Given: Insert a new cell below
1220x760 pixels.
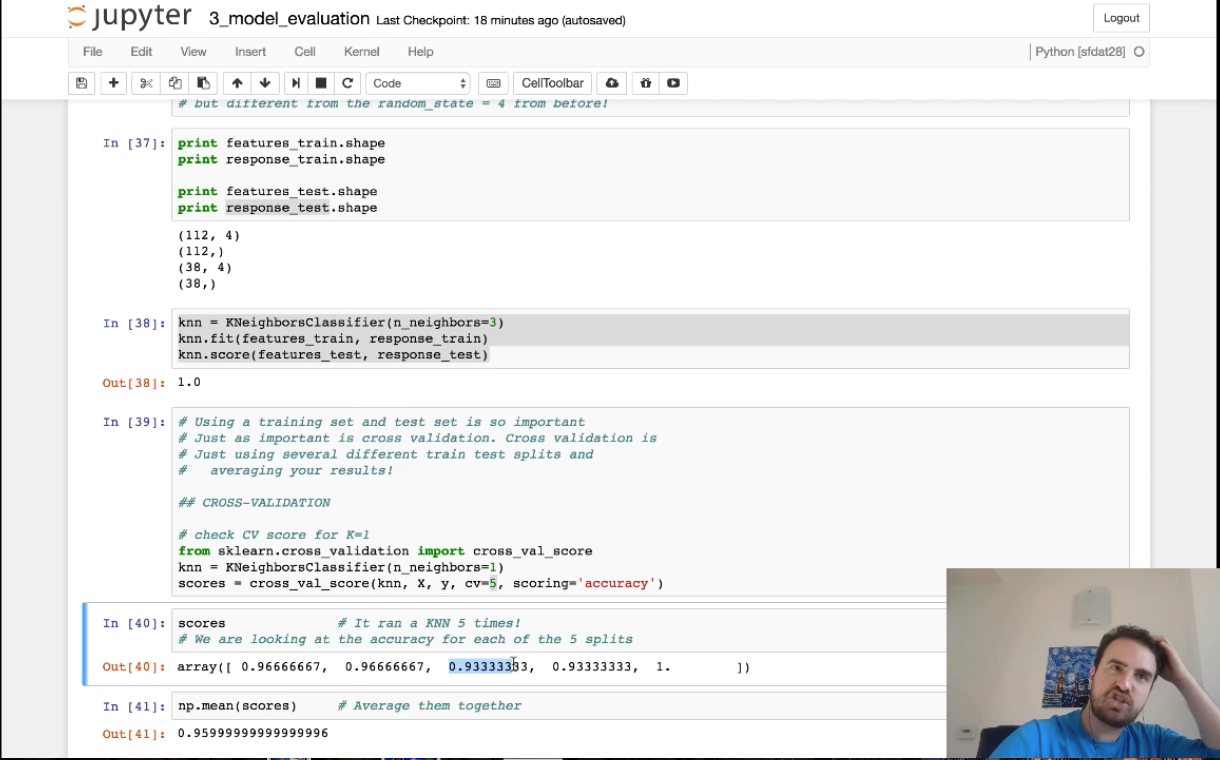Looking at the screenshot, I should (x=111, y=83).
